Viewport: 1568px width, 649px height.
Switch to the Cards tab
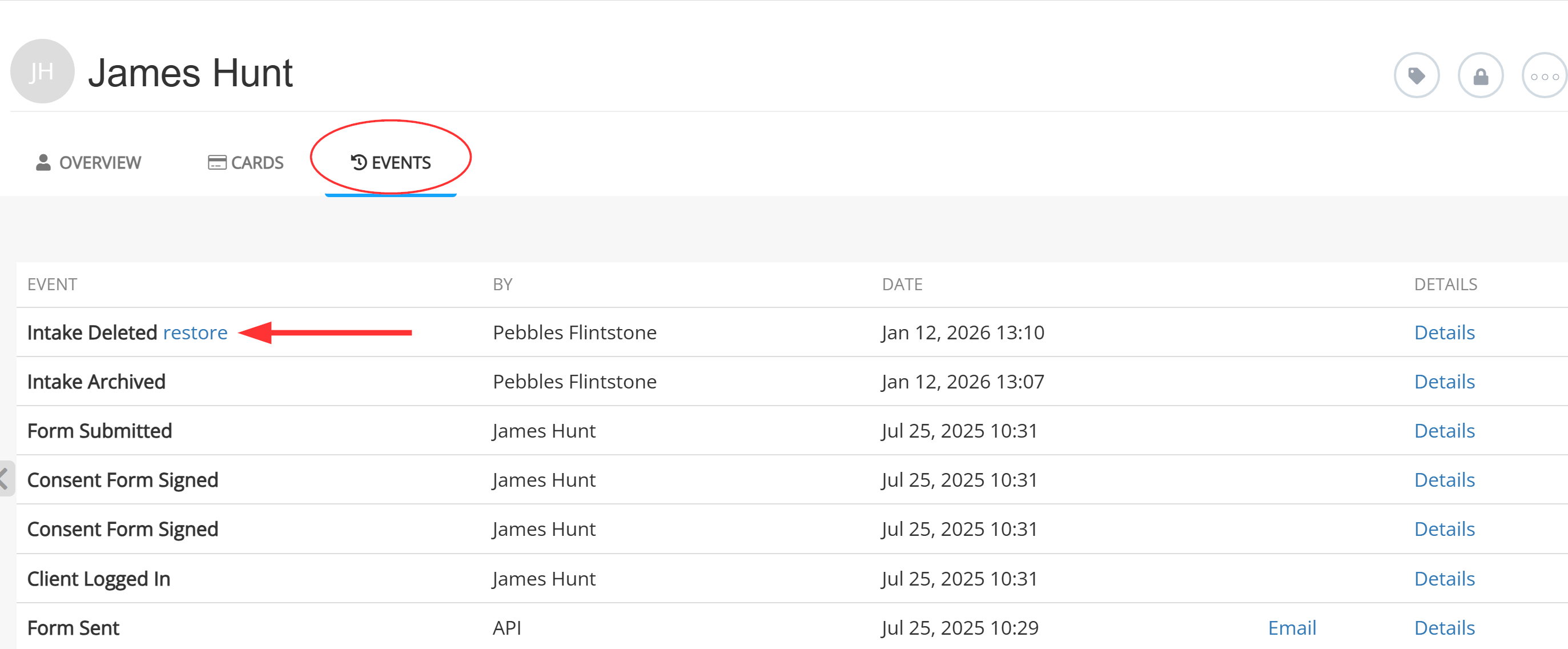(246, 163)
